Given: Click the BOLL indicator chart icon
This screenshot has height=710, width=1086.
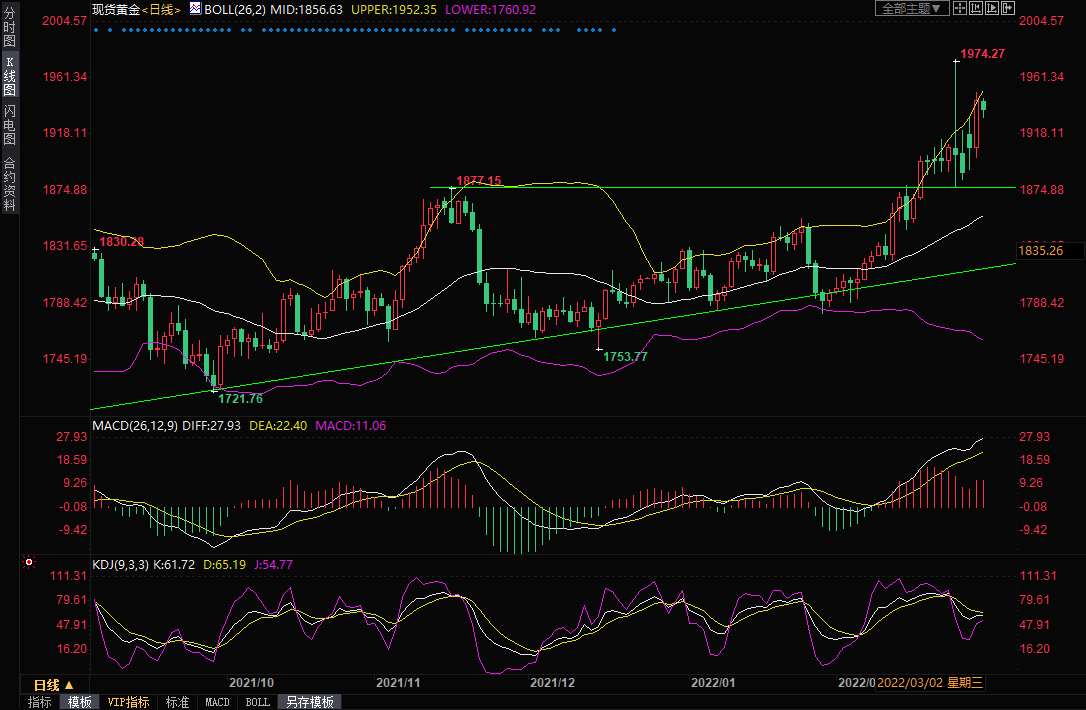Looking at the screenshot, I should (x=195, y=9).
